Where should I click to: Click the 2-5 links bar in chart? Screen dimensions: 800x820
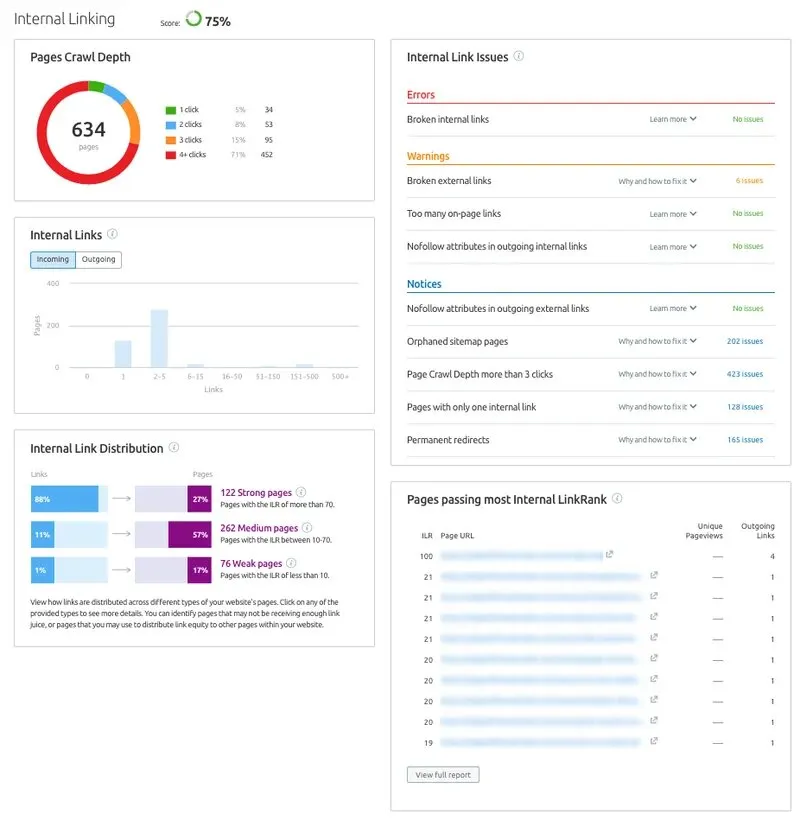(x=159, y=338)
